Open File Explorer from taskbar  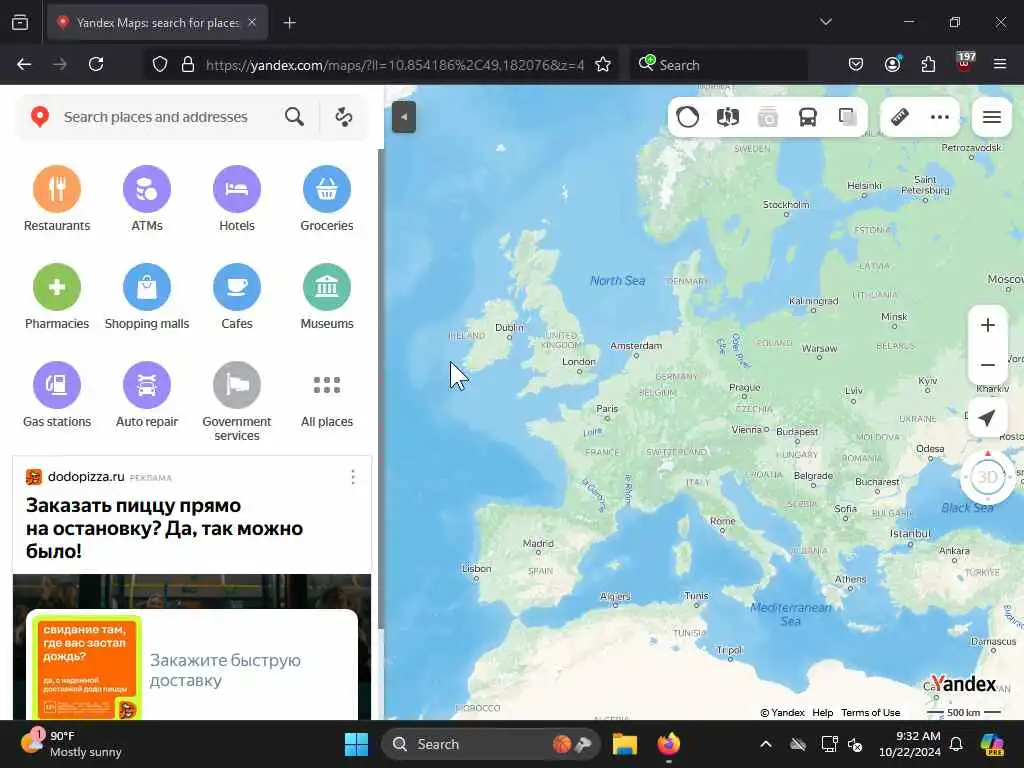click(624, 744)
